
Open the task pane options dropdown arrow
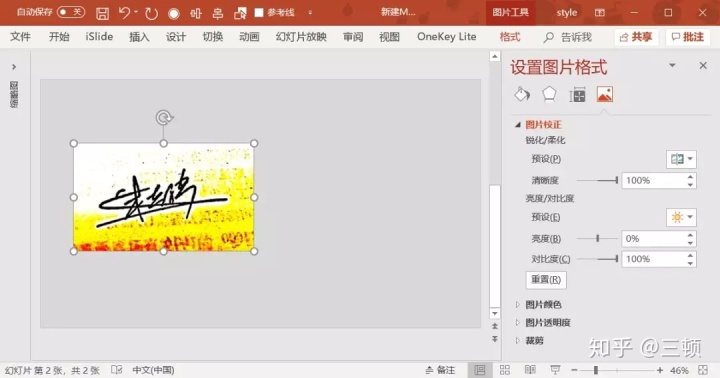pyautogui.click(x=672, y=66)
